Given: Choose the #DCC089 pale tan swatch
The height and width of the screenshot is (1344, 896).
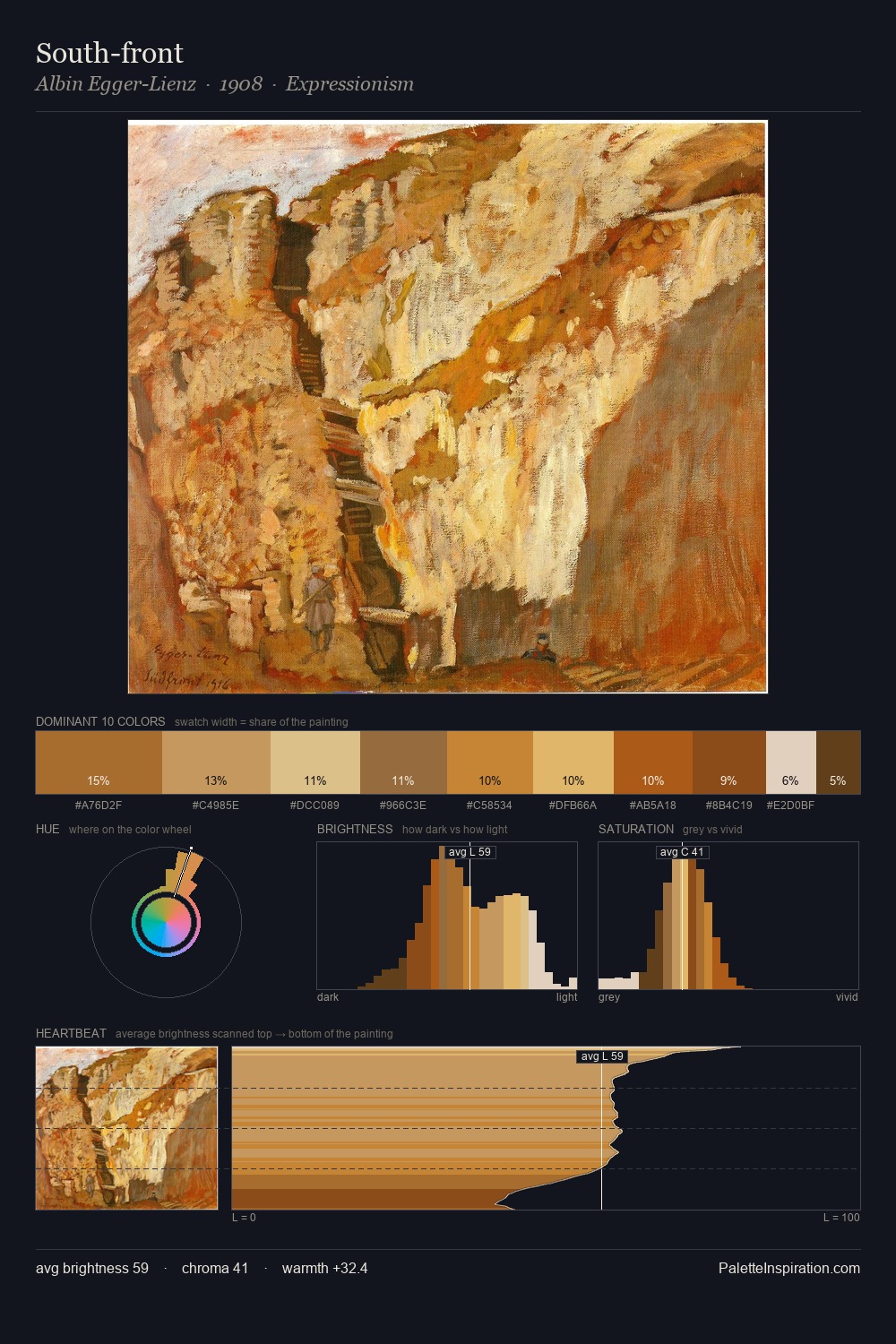Looking at the screenshot, I should click(315, 762).
